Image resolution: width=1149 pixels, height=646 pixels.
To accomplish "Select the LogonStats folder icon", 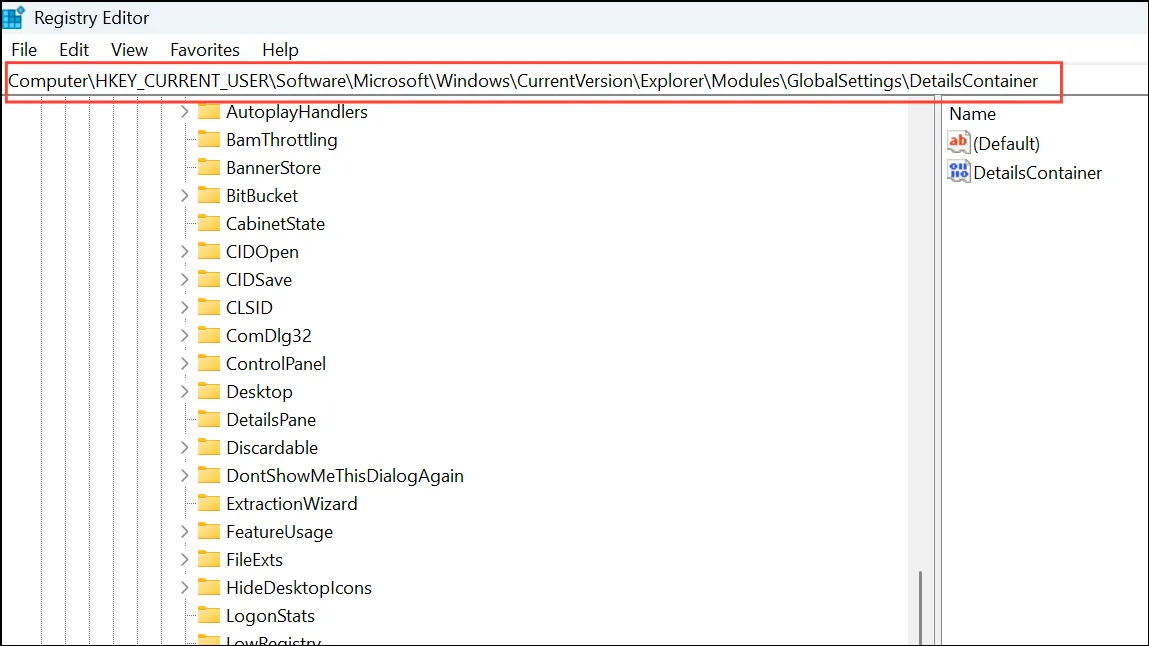I will tap(209, 615).
